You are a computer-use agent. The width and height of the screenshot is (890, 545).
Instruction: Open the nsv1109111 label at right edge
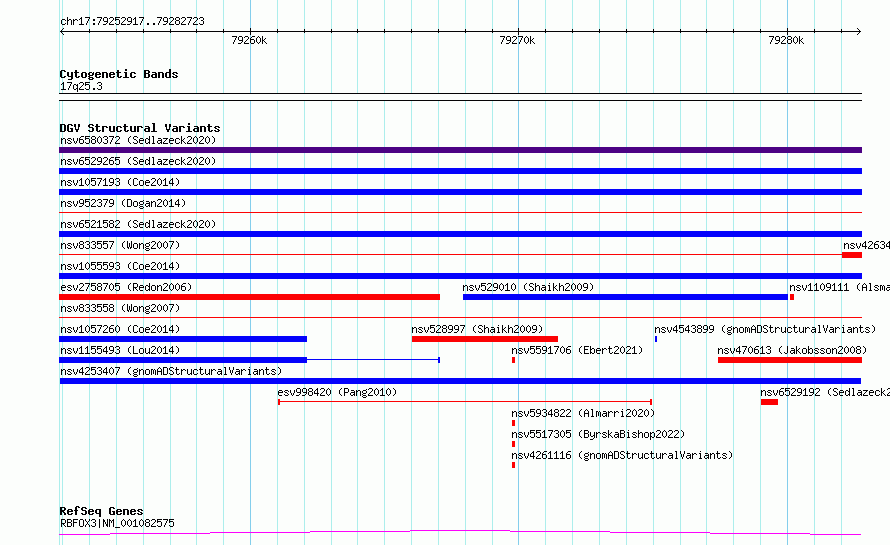(839, 287)
